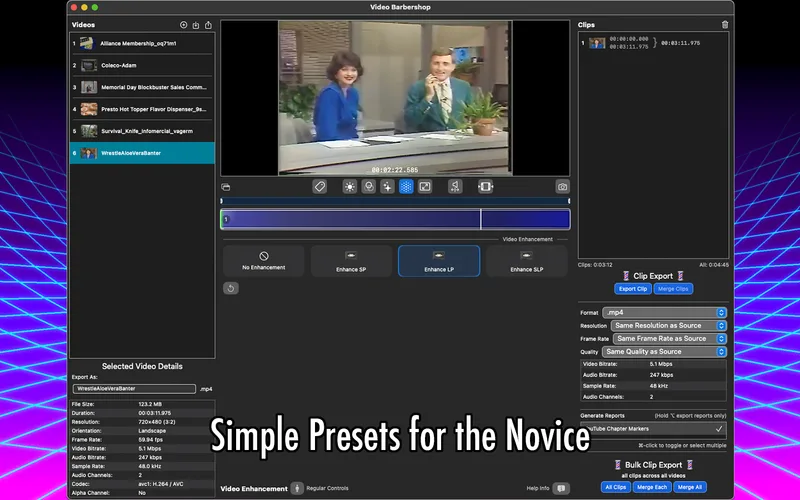Click the All Clips bulk export button
This screenshot has width=800, height=500.
pyautogui.click(x=615, y=487)
